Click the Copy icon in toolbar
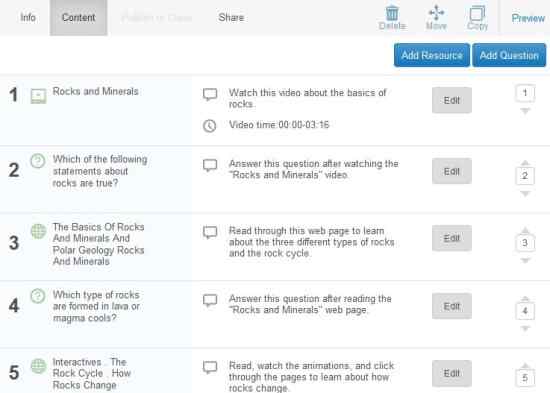 click(477, 14)
